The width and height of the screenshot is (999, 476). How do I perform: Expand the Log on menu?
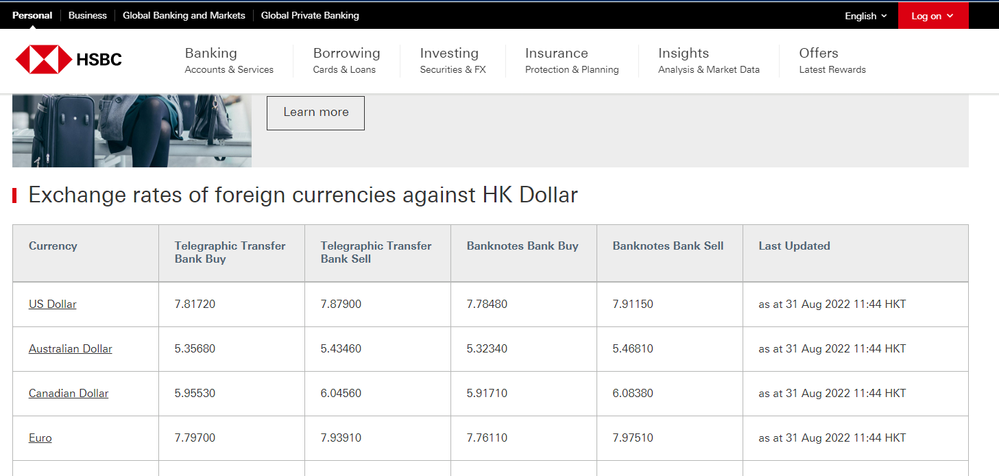click(933, 16)
